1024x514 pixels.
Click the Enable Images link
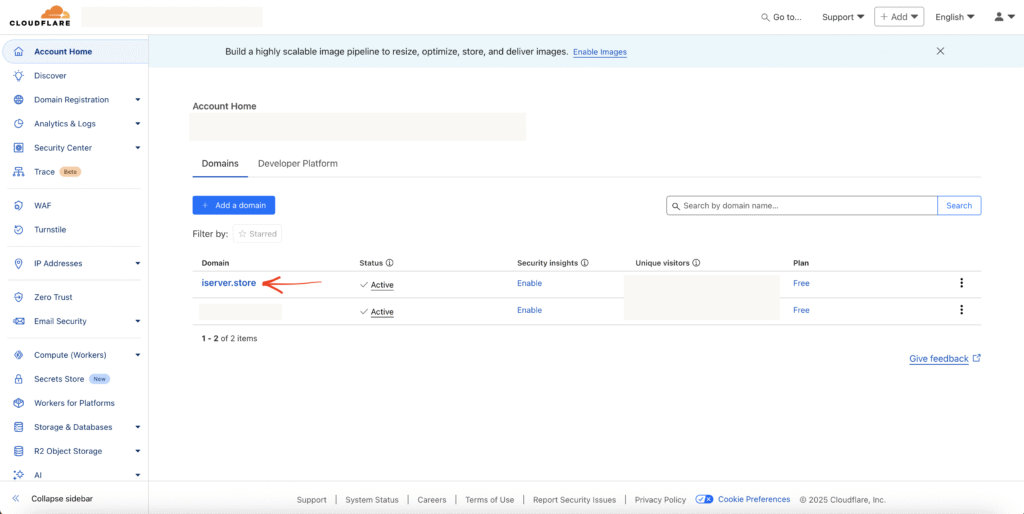(x=600, y=52)
